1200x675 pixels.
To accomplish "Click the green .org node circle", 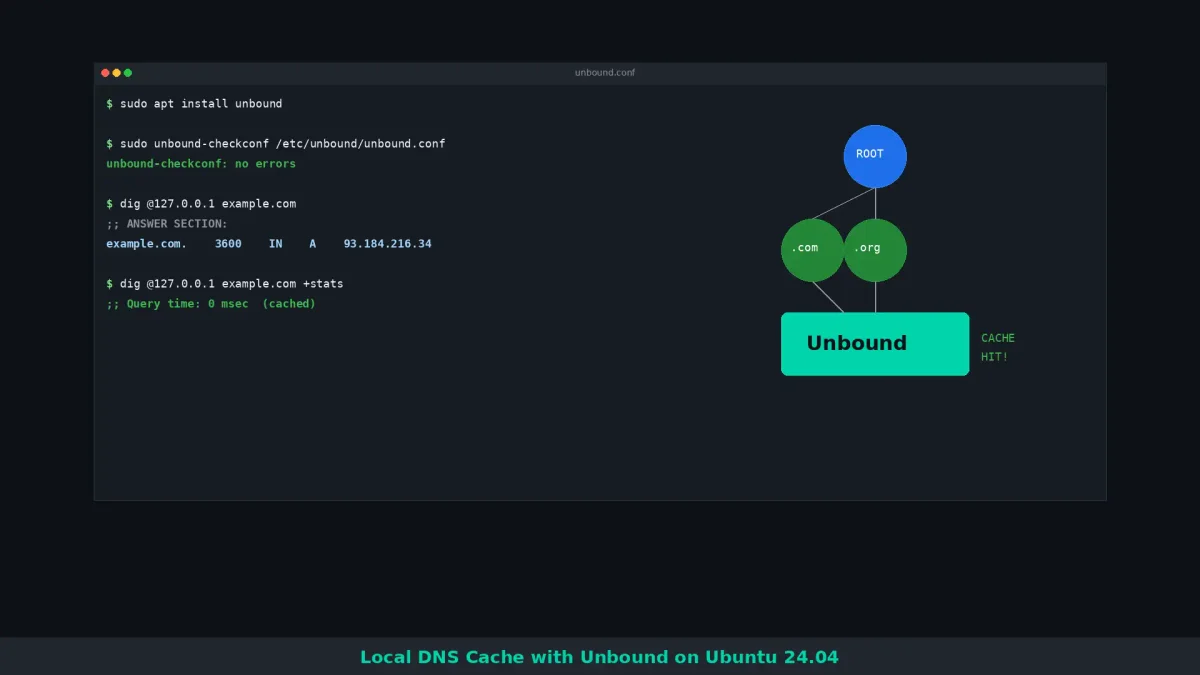I will pyautogui.click(x=875, y=250).
